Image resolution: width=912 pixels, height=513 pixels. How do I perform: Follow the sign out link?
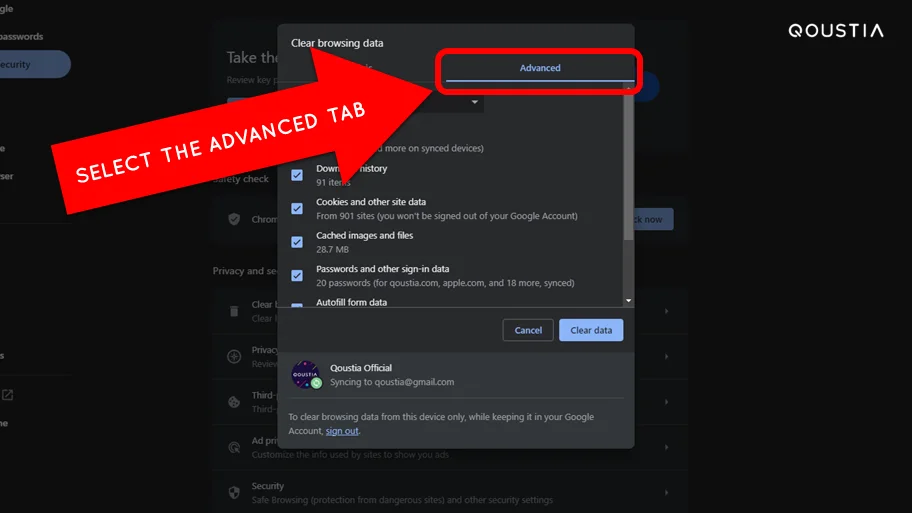click(342, 431)
